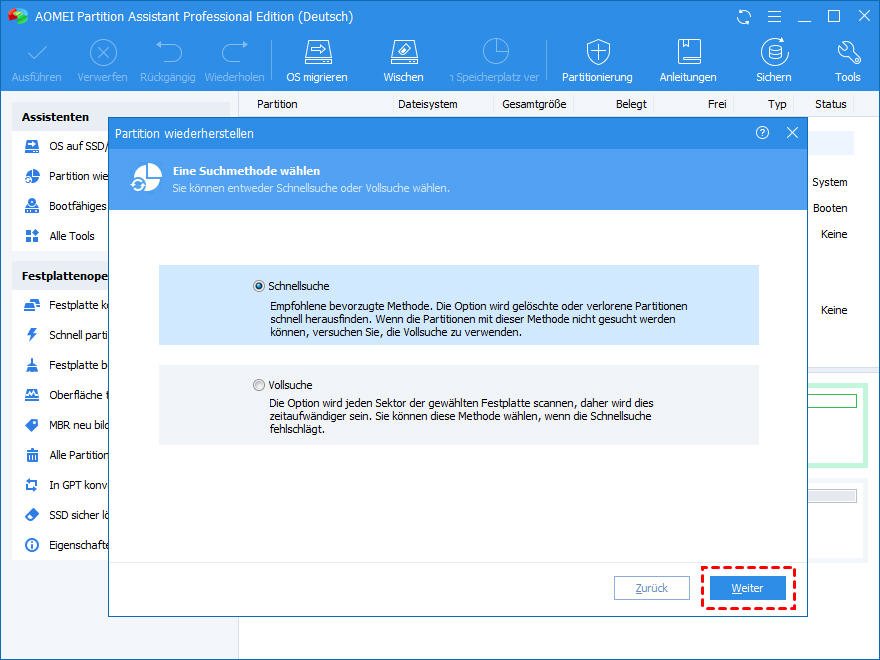Click the Zurück button
880x660 pixels.
[x=652, y=588]
